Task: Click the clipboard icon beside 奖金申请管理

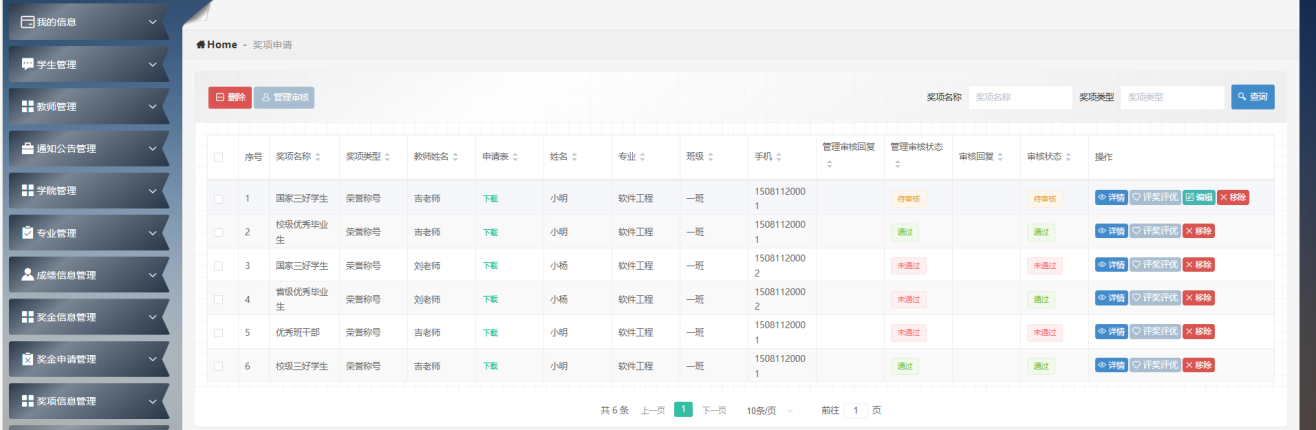Action: (28, 359)
